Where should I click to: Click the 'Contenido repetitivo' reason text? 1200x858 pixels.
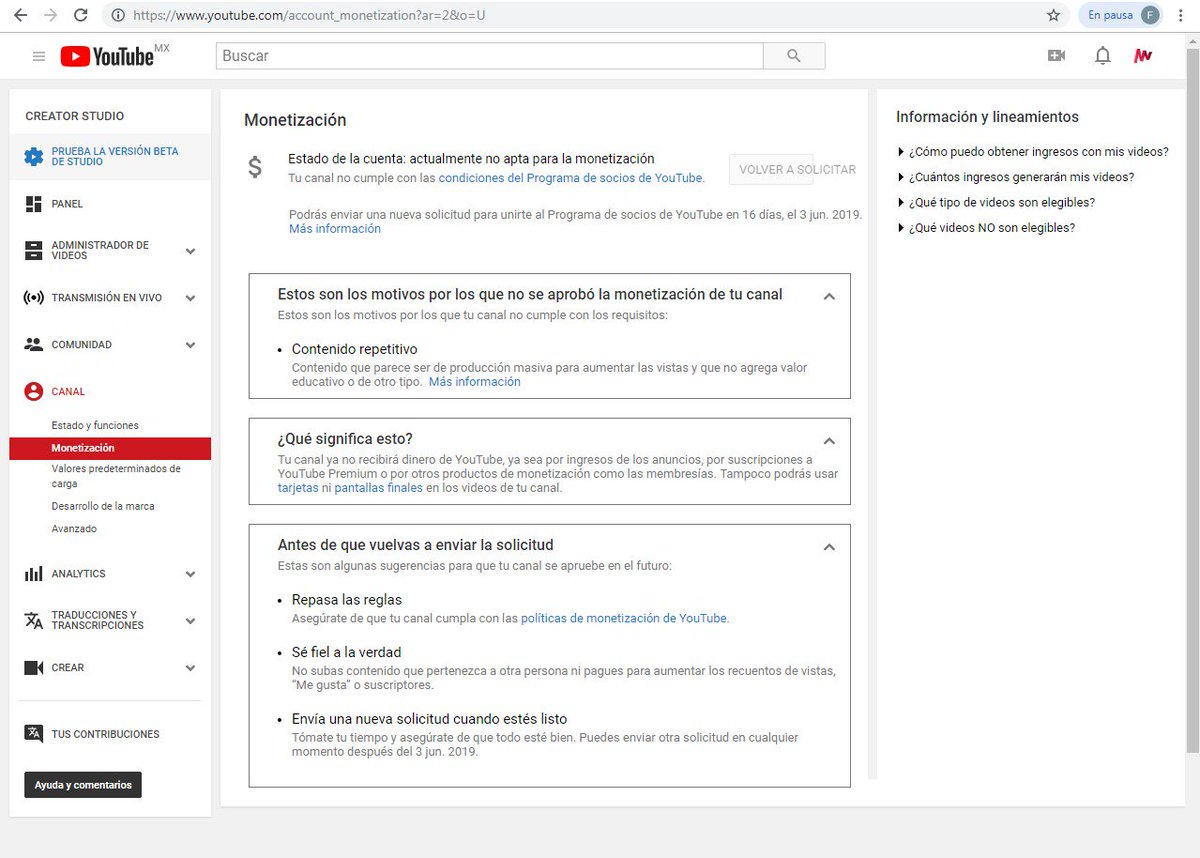point(354,349)
